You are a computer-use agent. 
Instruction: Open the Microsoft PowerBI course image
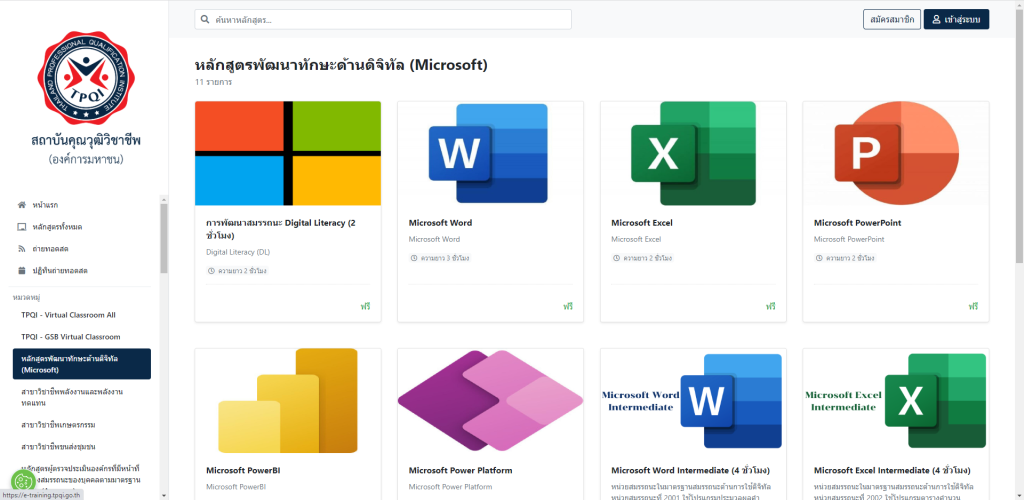click(x=288, y=400)
